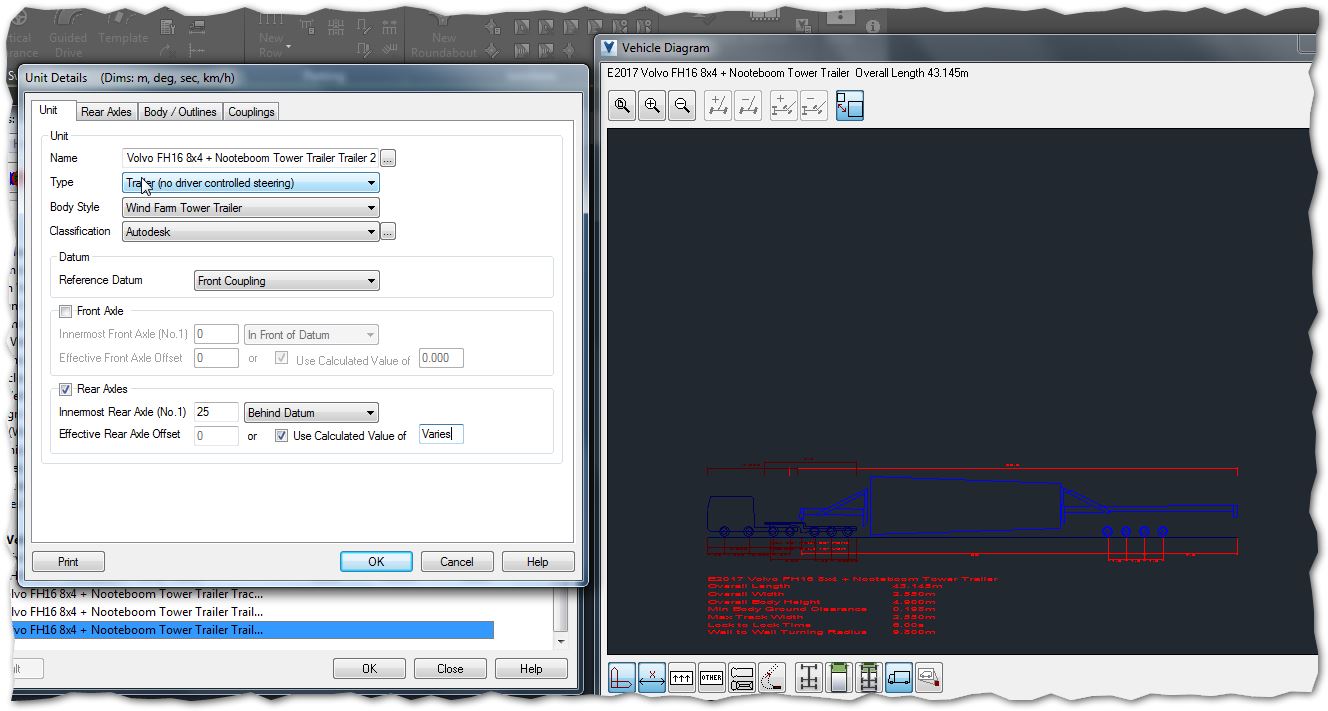Click the green-top vehicle body view icon
The image size is (1328, 711).
(x=839, y=678)
